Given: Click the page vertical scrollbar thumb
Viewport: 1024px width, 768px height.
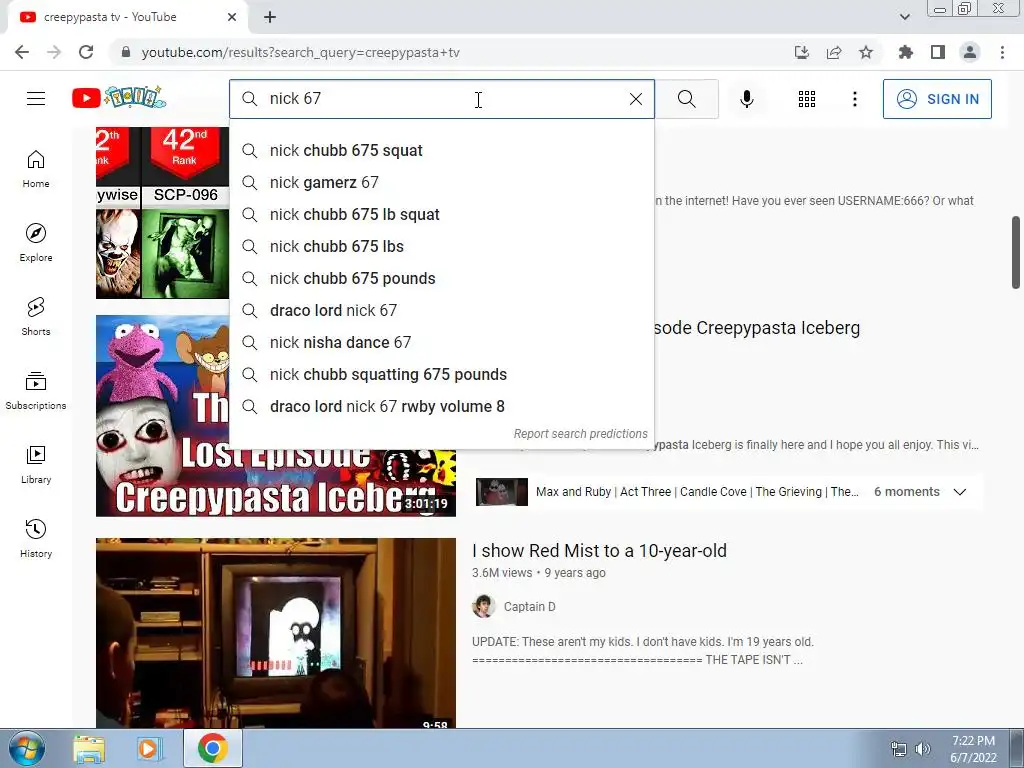Looking at the screenshot, I should click(x=1016, y=252).
